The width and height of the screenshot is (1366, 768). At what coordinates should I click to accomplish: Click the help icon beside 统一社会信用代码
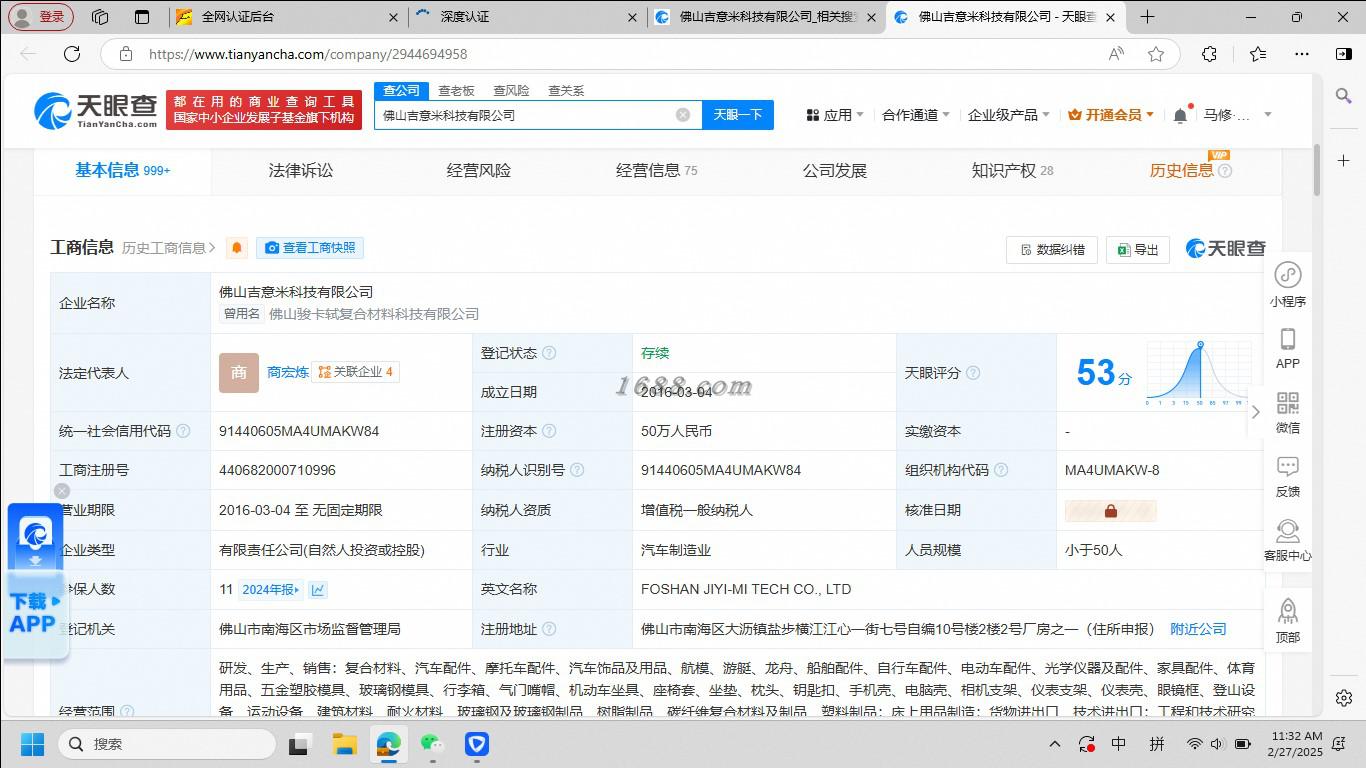click(183, 431)
